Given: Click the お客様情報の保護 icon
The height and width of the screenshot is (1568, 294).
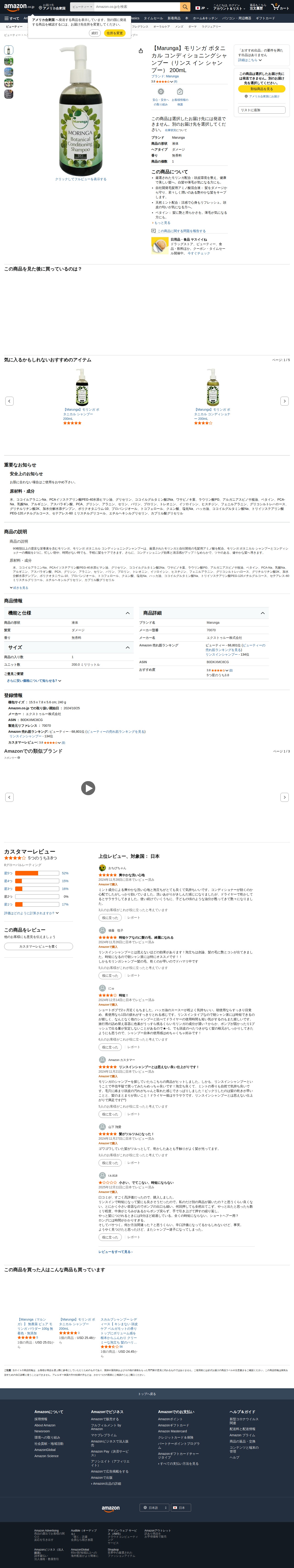Looking at the screenshot, I should (x=180, y=92).
